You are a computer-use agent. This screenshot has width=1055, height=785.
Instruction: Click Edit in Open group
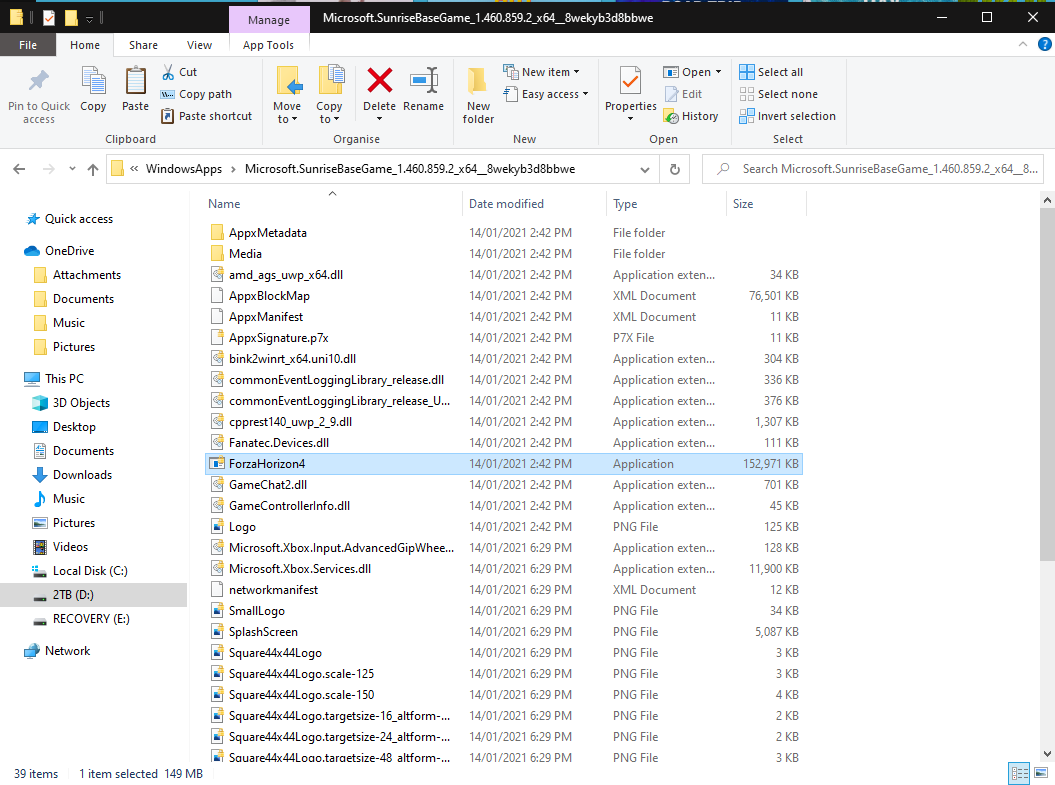(x=683, y=94)
